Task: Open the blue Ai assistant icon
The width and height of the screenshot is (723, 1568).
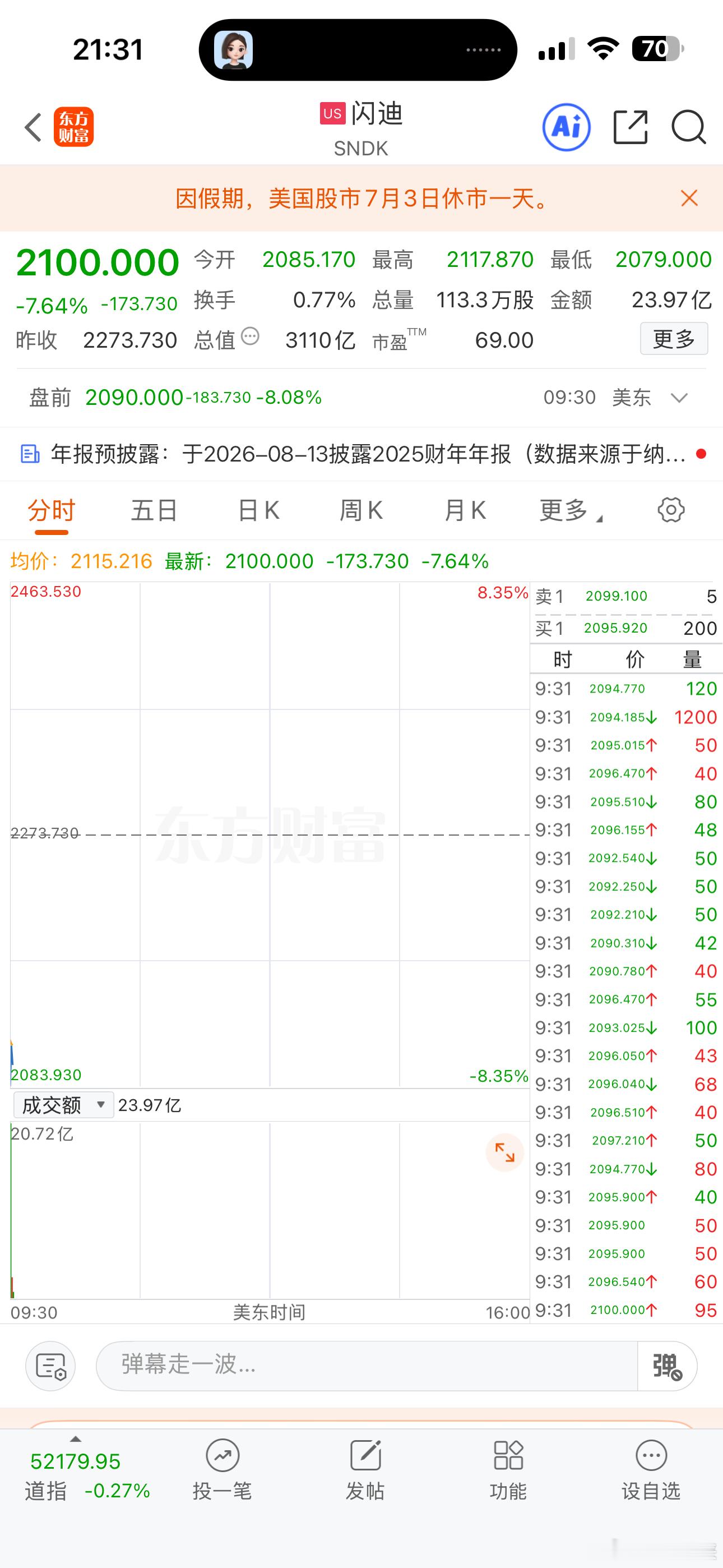Action: 566,127
